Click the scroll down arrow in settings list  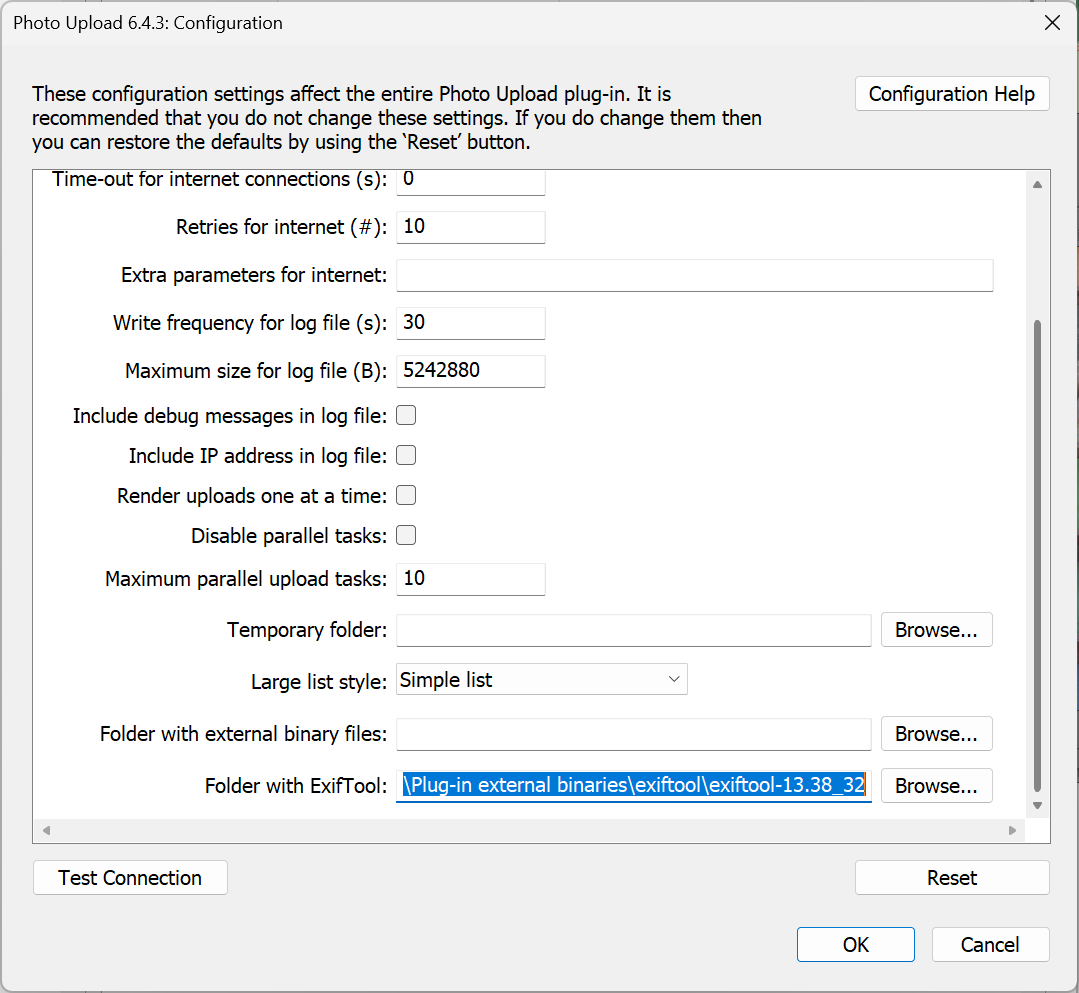(1037, 806)
